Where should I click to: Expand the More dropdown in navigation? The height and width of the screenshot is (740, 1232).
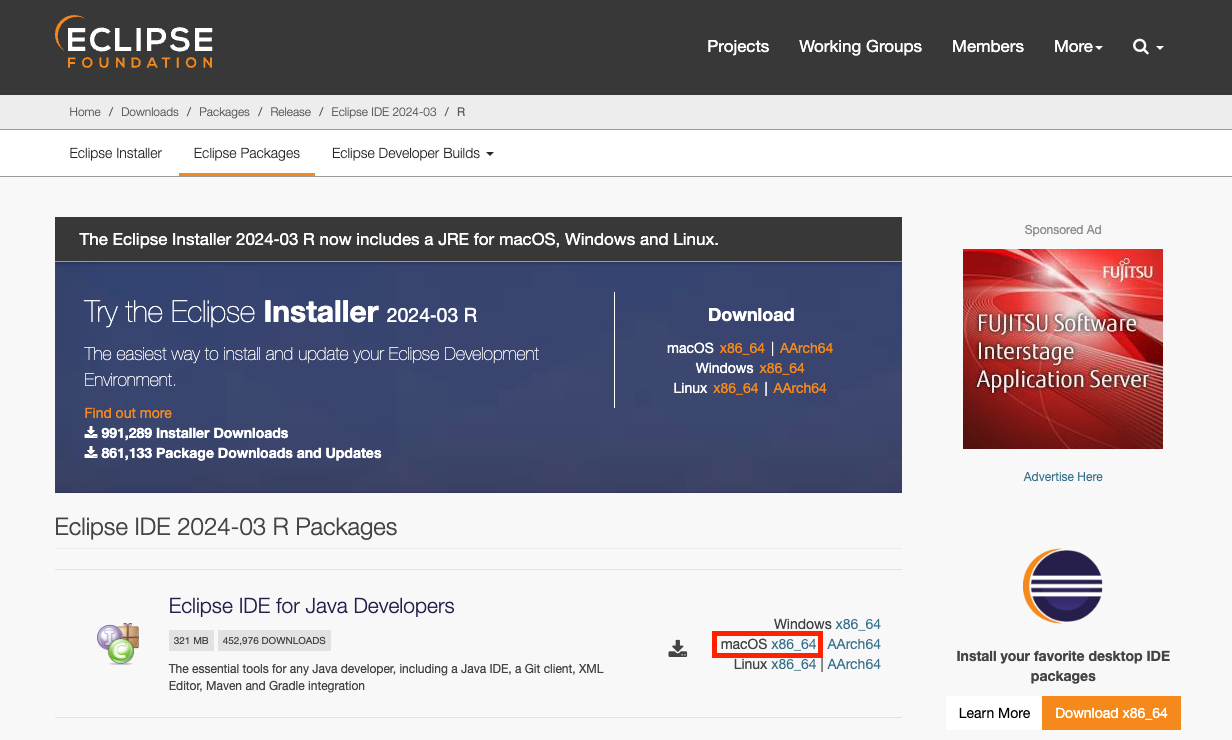click(1078, 46)
